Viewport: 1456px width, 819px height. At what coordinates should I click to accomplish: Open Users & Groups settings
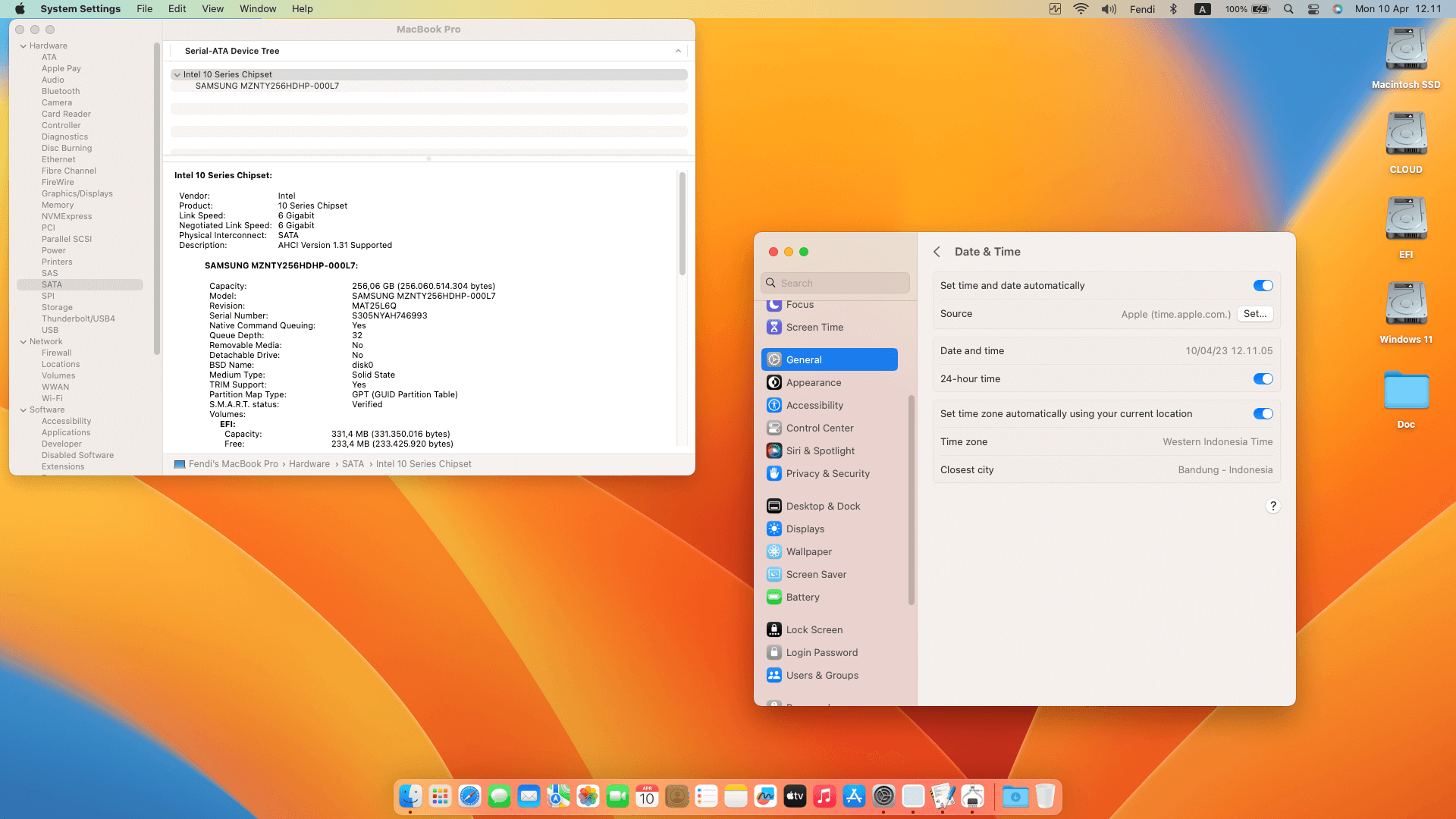(x=830, y=675)
